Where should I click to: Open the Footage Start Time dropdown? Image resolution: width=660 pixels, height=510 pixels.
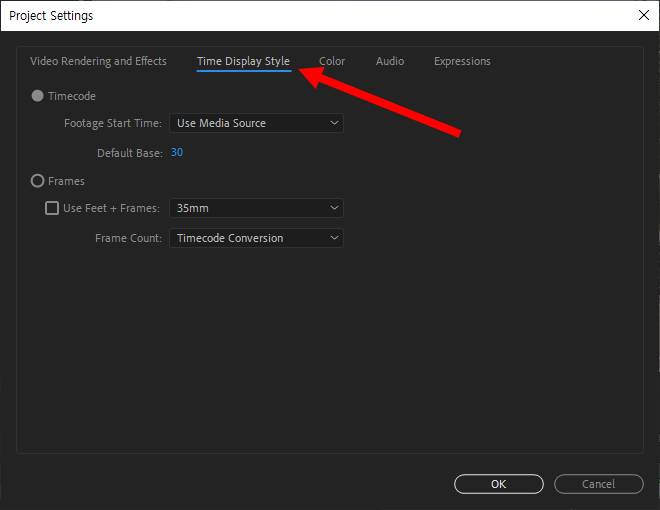(x=256, y=123)
